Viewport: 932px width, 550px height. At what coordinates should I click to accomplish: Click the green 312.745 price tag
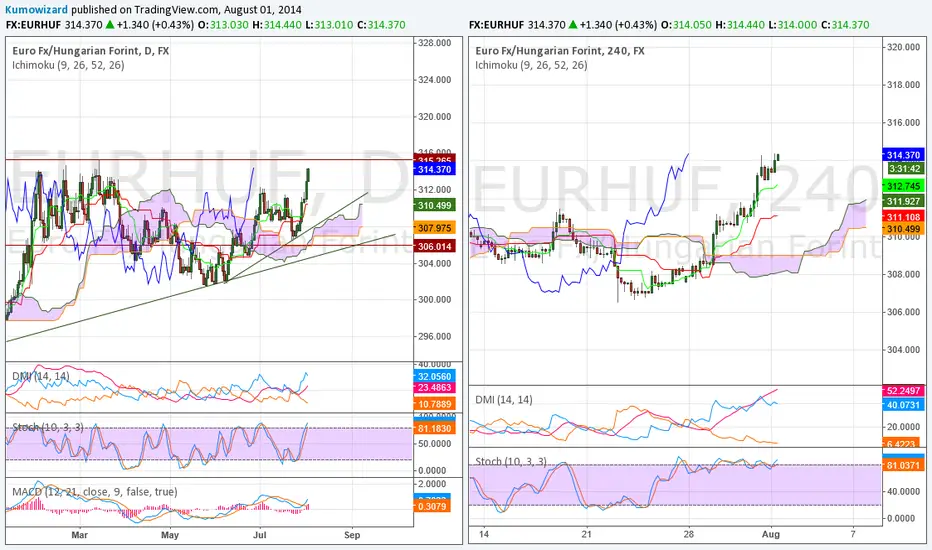pyautogui.click(x=903, y=187)
